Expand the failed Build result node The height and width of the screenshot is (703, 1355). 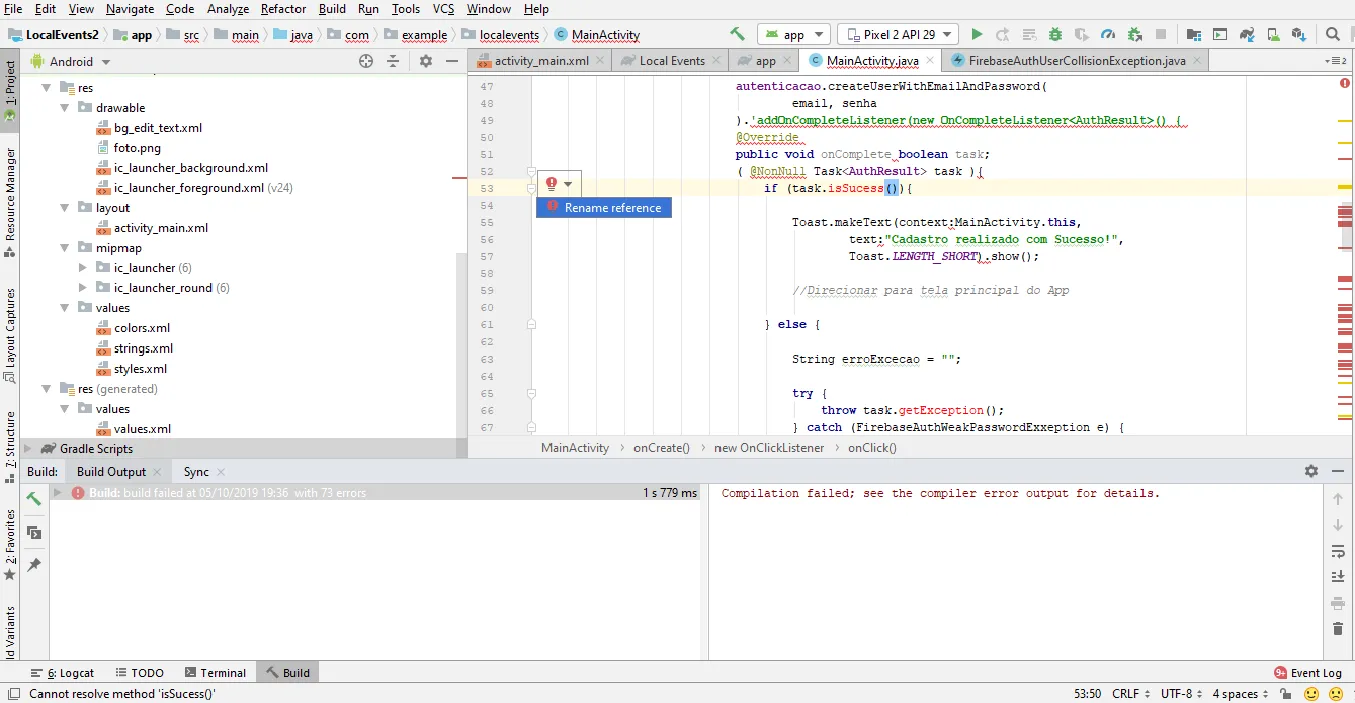click(58, 493)
